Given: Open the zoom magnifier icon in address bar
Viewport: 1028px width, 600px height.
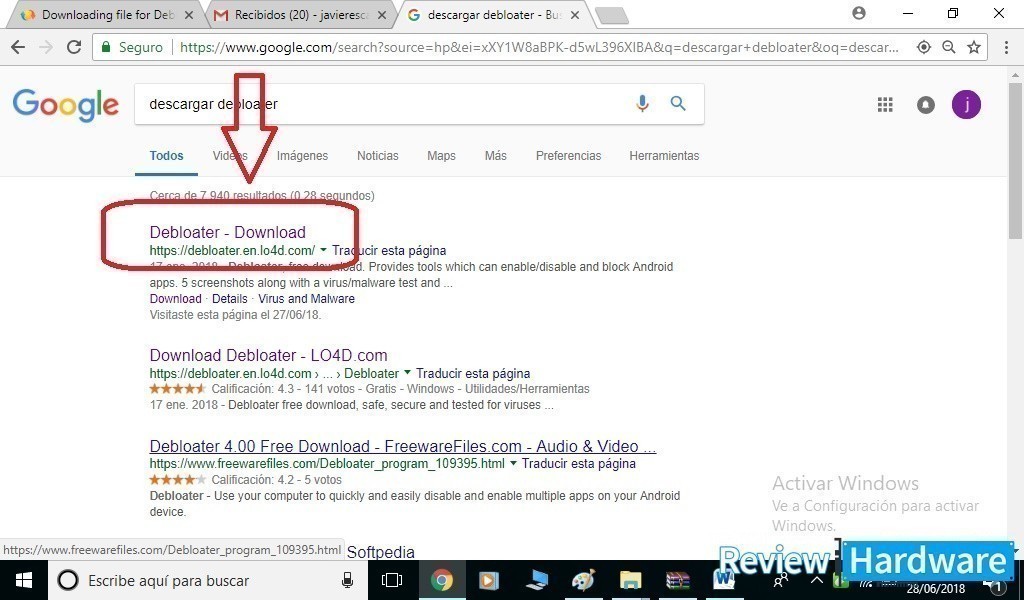Looking at the screenshot, I should [949, 47].
